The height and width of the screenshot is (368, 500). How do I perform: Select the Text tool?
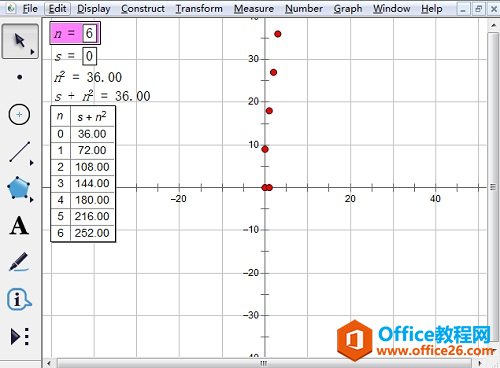(19, 226)
